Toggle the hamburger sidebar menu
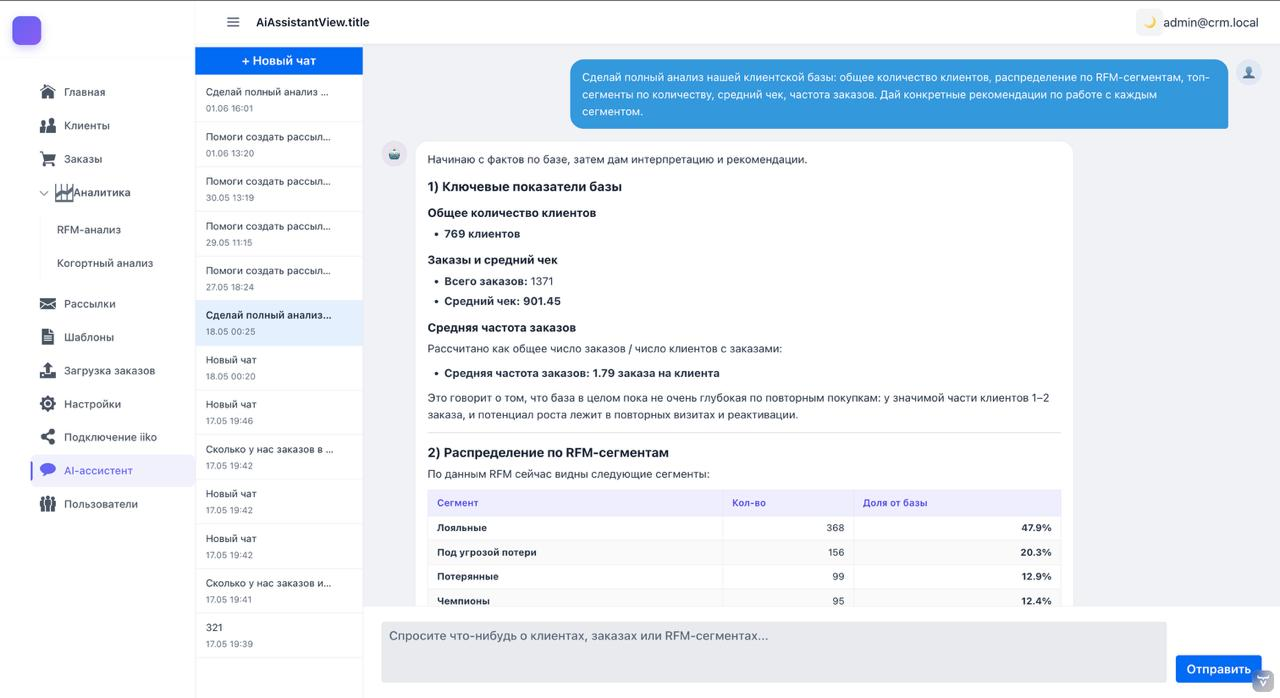 click(233, 22)
